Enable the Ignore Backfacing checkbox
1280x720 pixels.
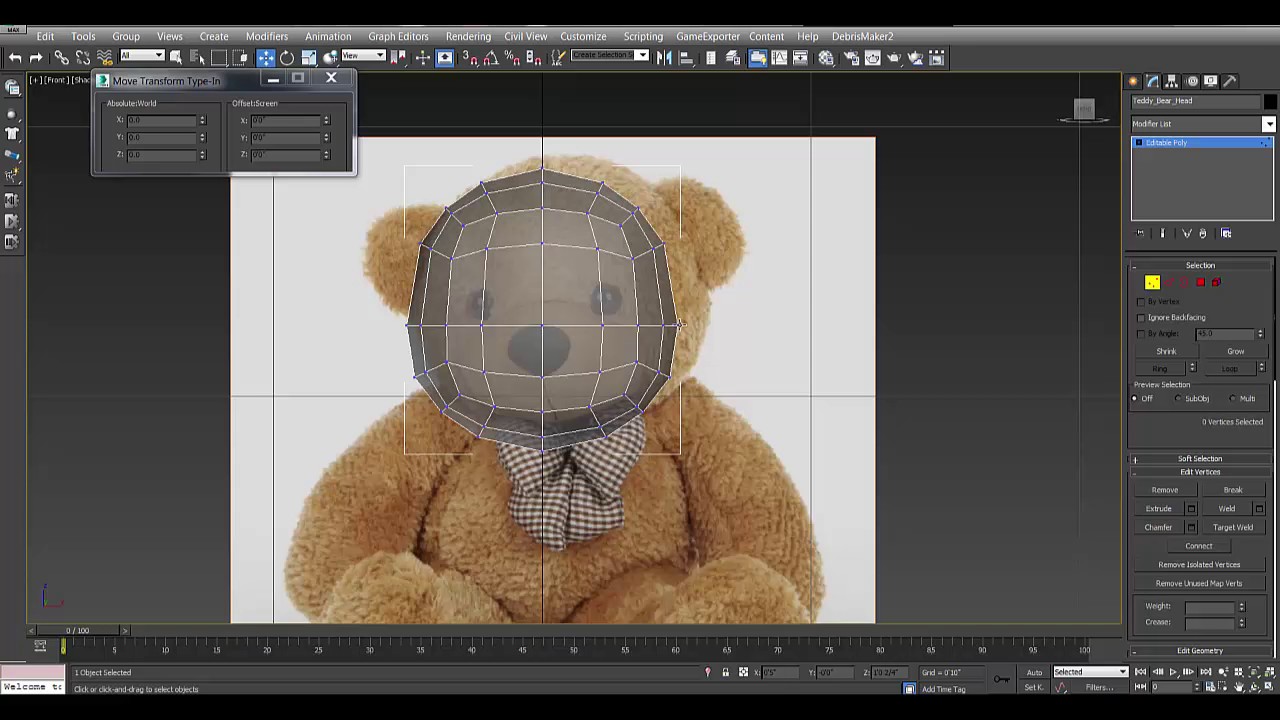pyautogui.click(x=1141, y=317)
